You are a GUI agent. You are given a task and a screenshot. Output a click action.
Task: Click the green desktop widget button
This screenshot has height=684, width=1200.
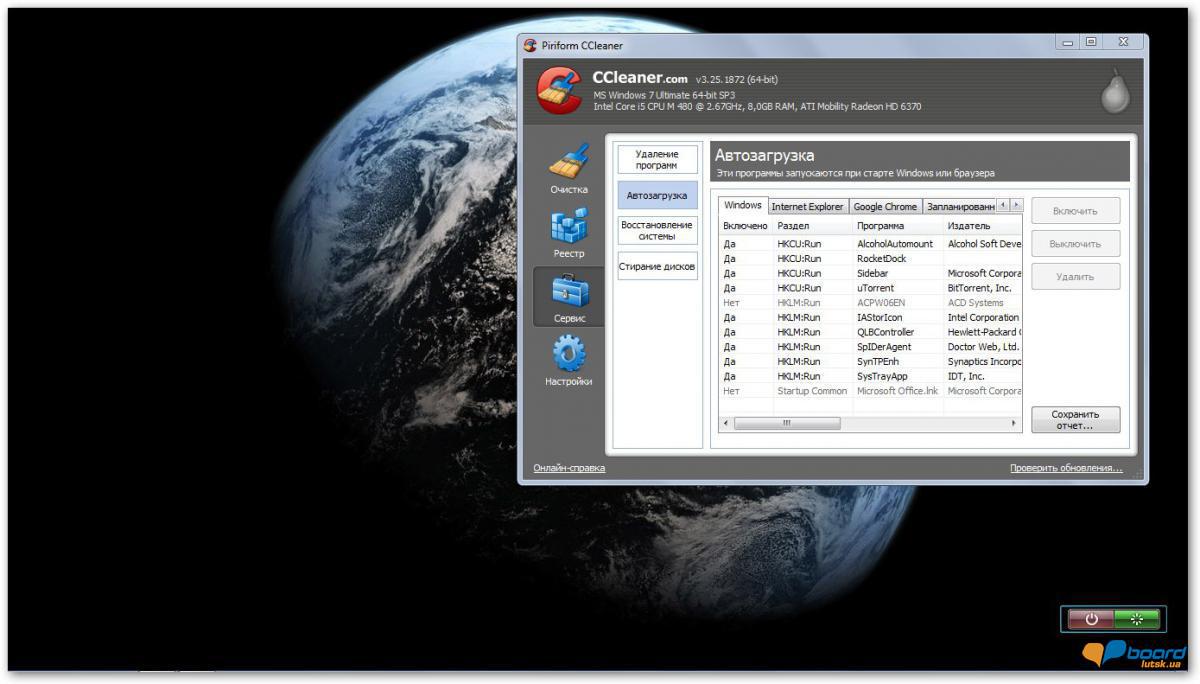[1136, 619]
